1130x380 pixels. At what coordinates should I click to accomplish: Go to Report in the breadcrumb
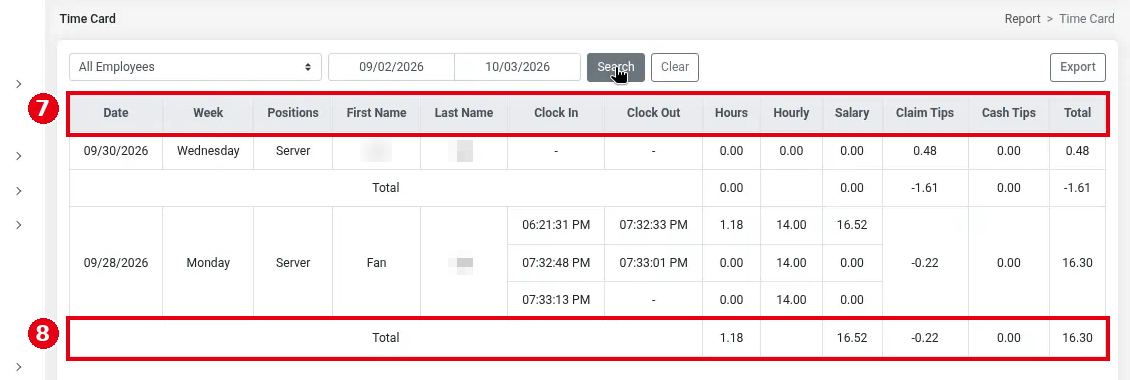pos(1023,19)
